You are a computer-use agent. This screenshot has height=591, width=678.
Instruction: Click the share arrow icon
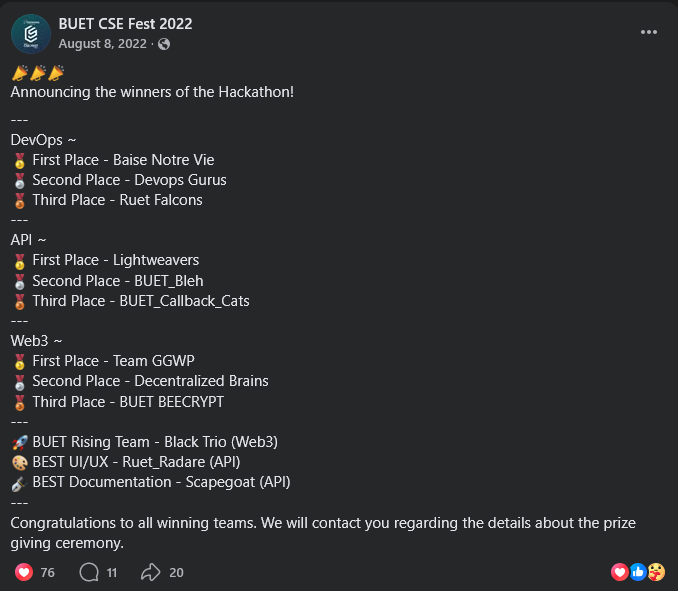click(x=151, y=572)
